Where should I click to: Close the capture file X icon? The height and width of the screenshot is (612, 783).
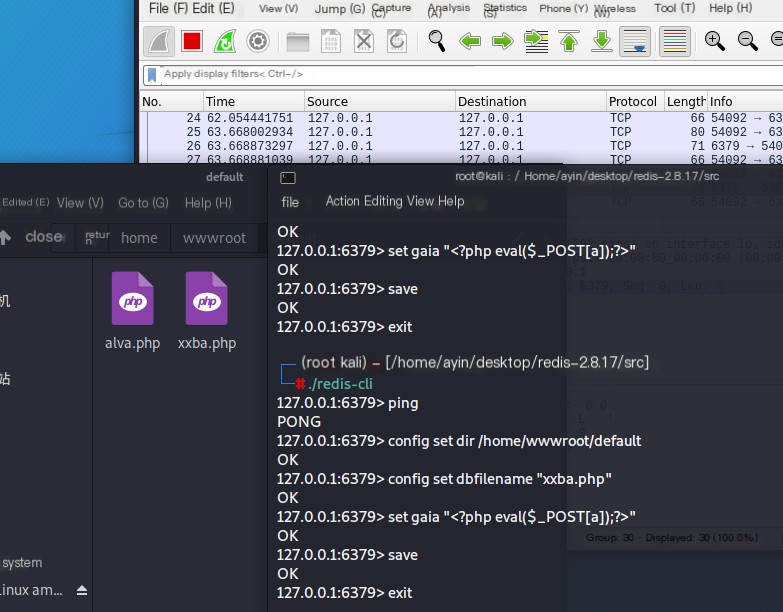click(364, 41)
